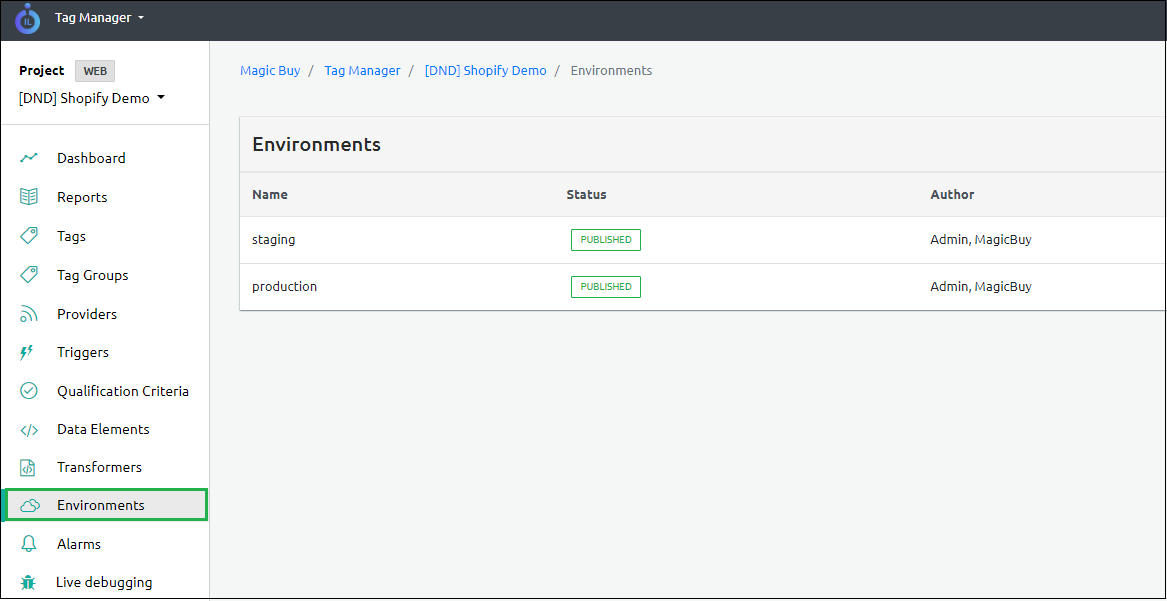Click the Transformers file icon
The height and width of the screenshot is (601, 1167).
coord(29,468)
